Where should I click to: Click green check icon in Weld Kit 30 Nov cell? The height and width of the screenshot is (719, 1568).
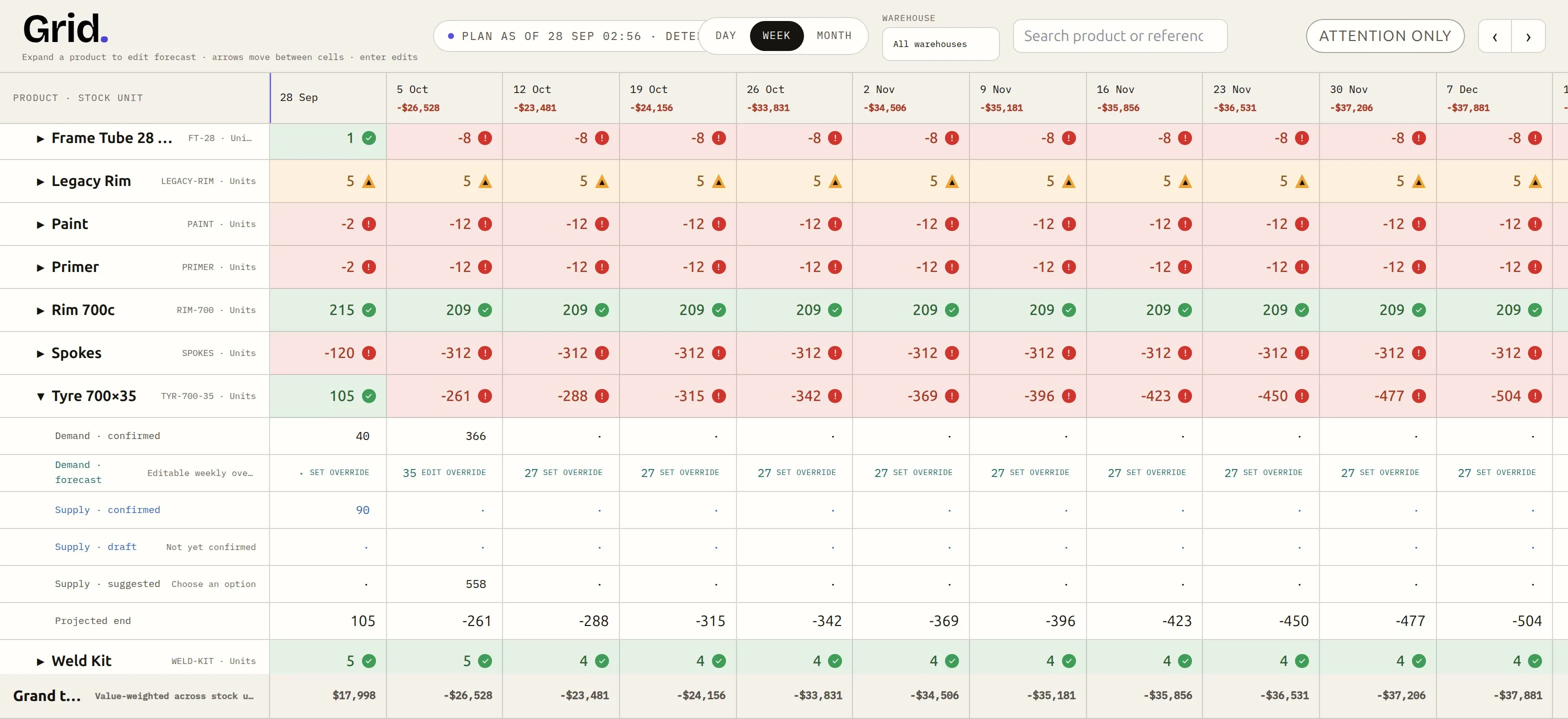(1419, 661)
